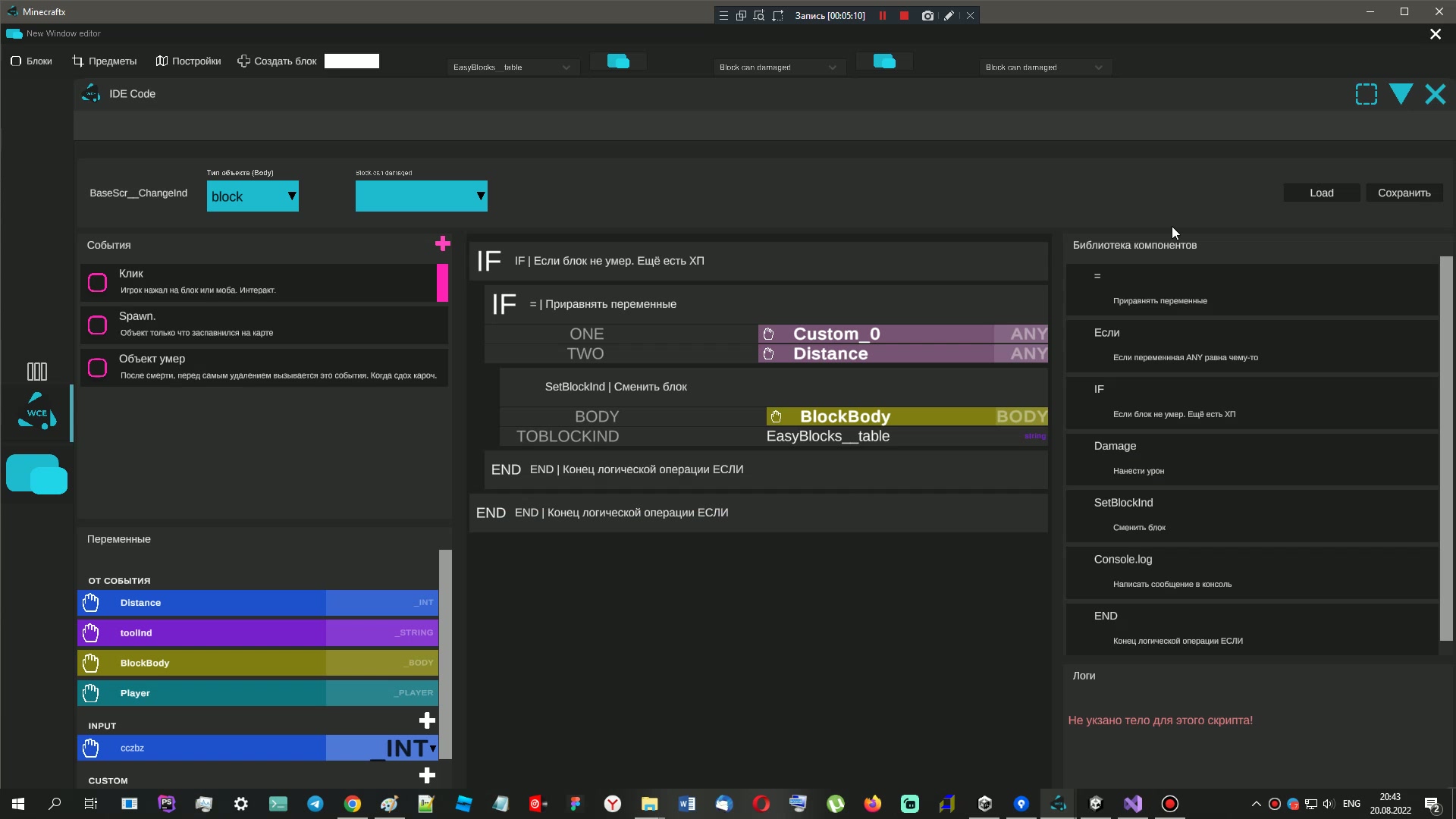The width and height of the screenshot is (1456, 819).
Task: Close the IDE Code panel with the cyan X
Action: 1436,94
